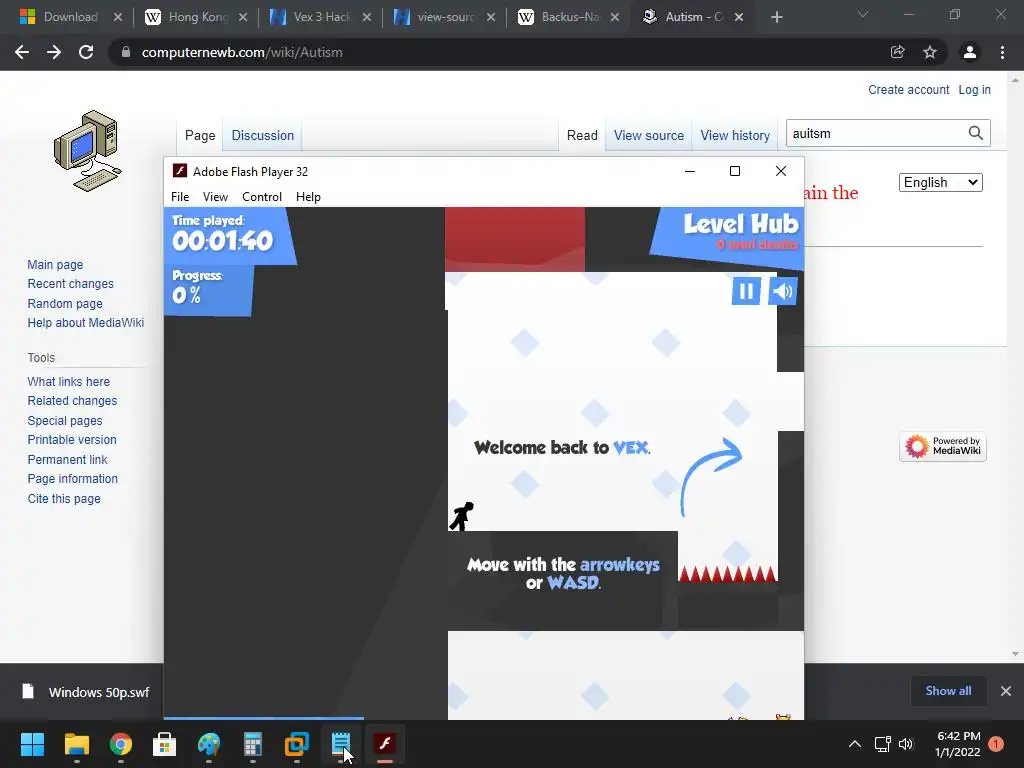
Task: Open Related changes link
Action: coord(72,400)
